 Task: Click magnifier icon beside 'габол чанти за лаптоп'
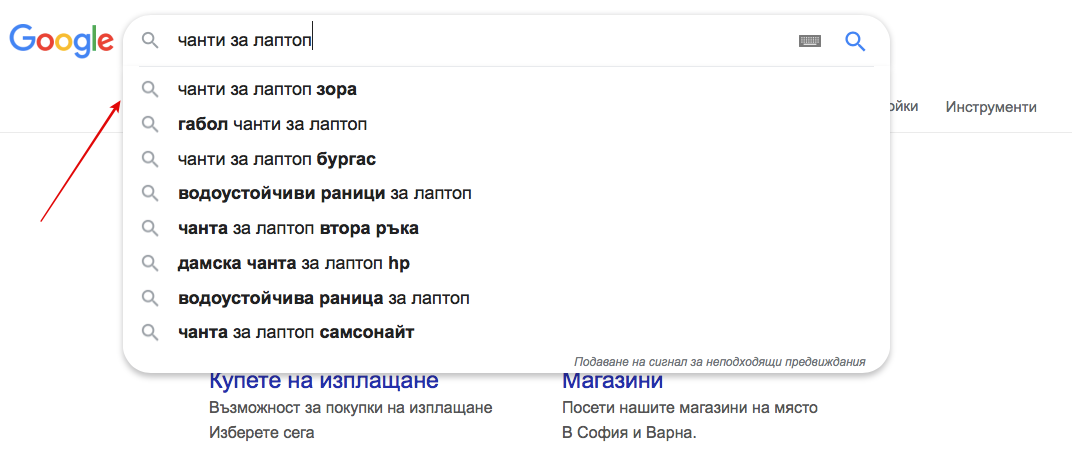tap(150, 124)
